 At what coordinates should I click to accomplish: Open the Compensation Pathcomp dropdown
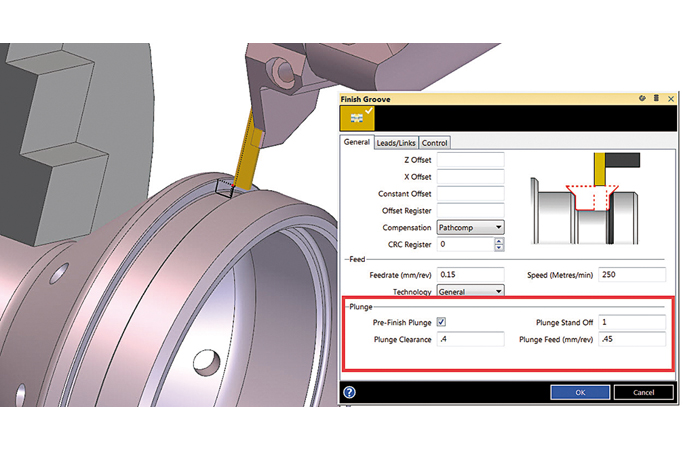[x=471, y=228]
